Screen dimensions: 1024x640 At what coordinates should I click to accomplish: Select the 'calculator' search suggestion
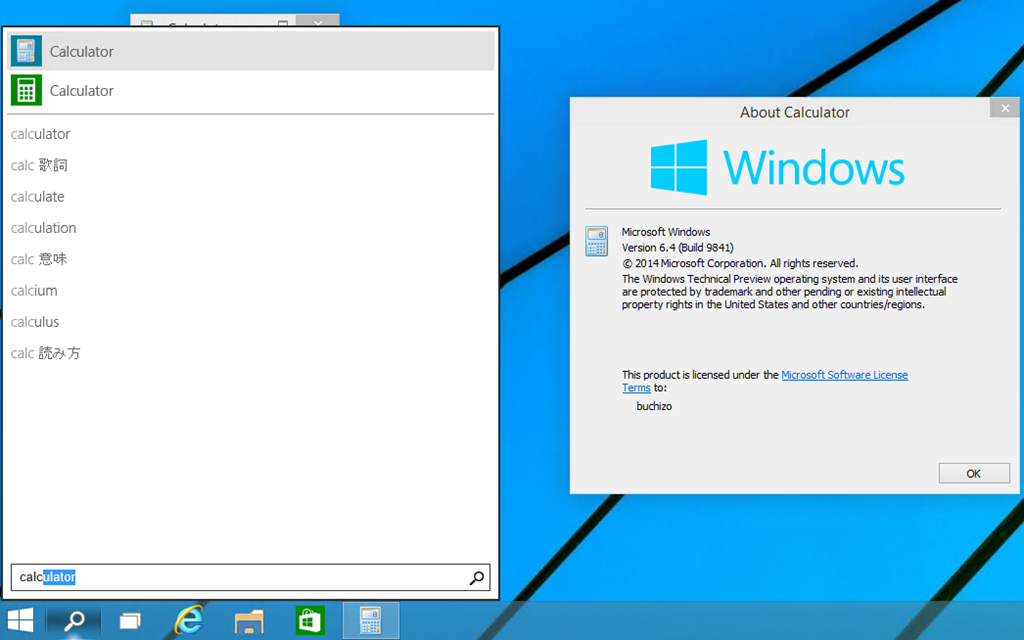coord(40,134)
